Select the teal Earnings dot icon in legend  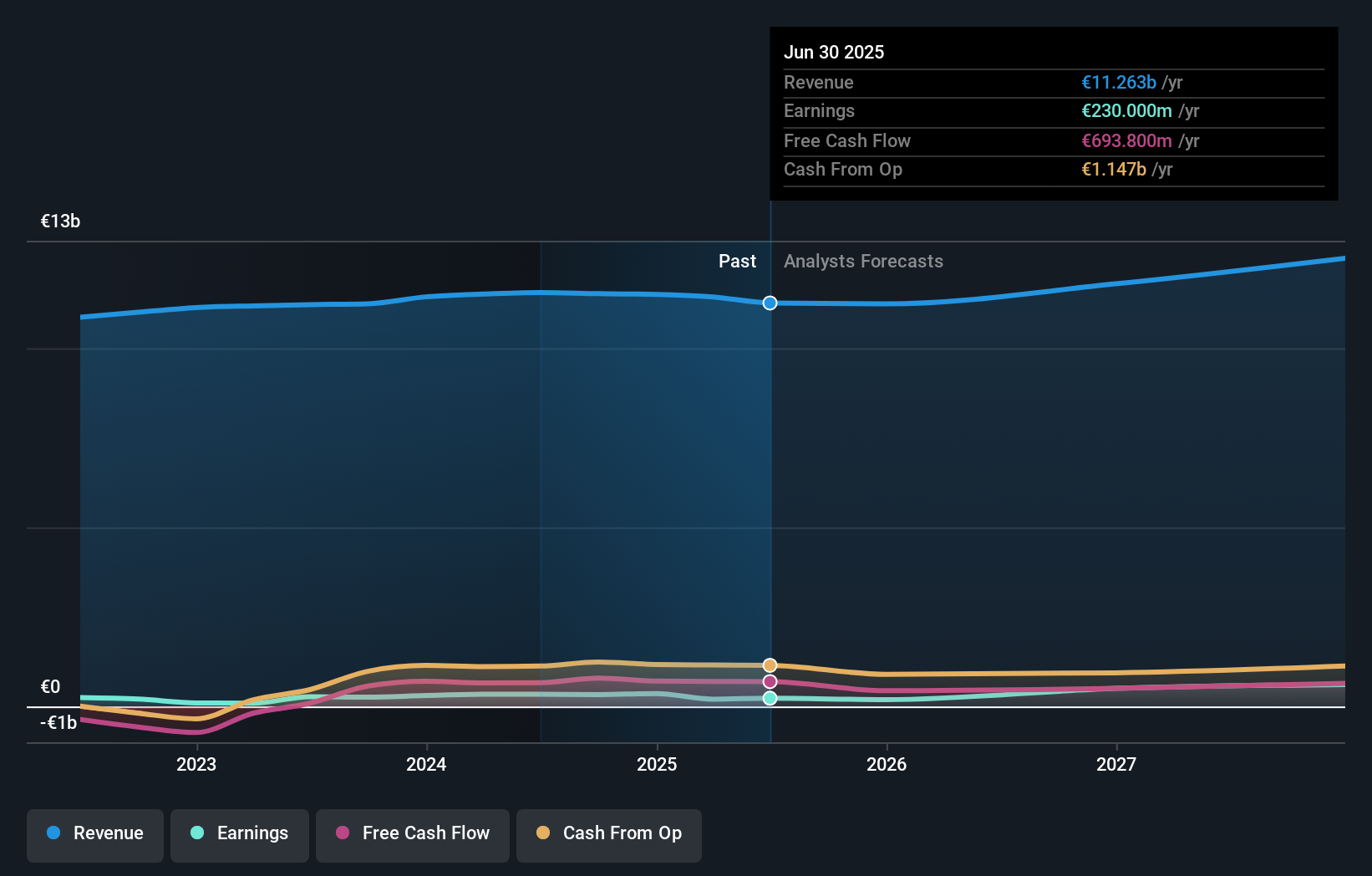pos(196,833)
